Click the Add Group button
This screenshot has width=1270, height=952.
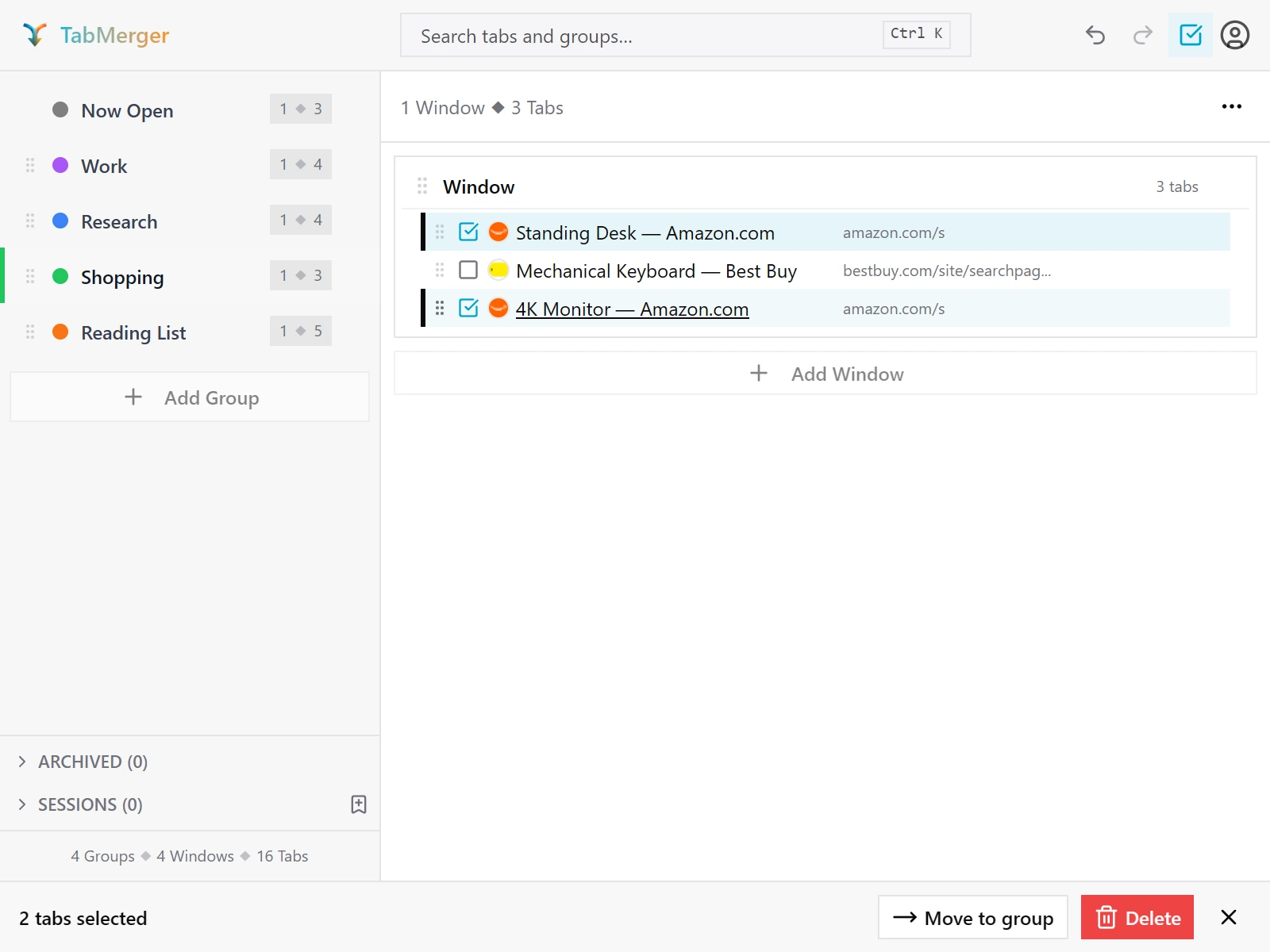(x=190, y=397)
